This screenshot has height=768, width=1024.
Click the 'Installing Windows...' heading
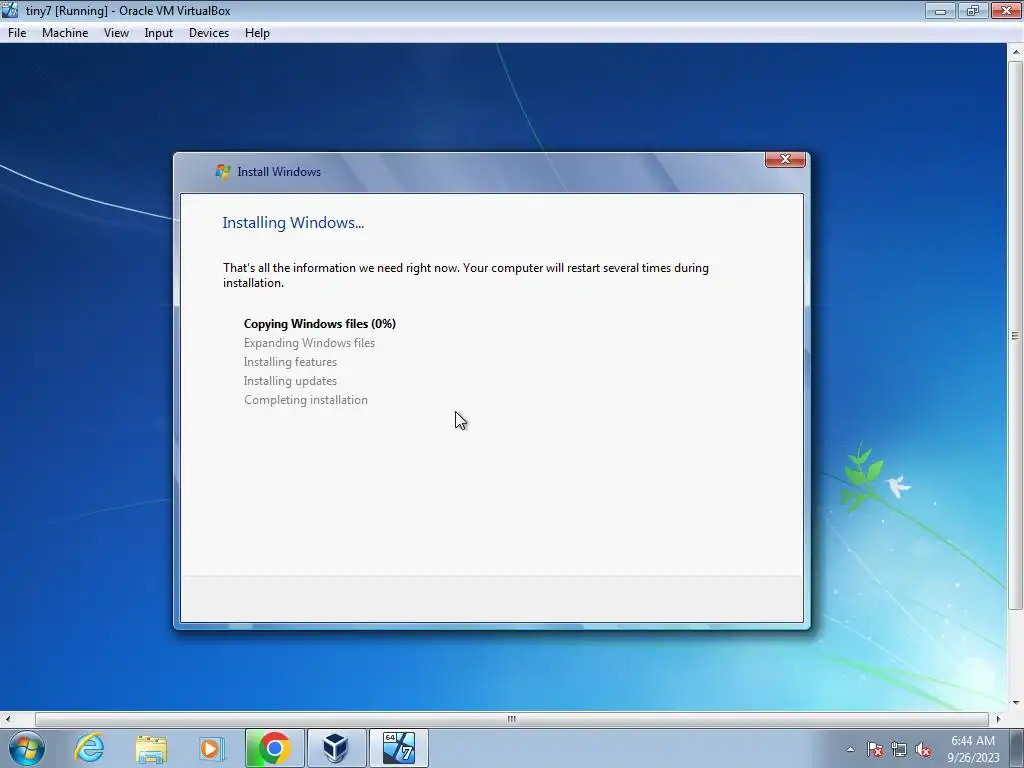click(x=293, y=223)
